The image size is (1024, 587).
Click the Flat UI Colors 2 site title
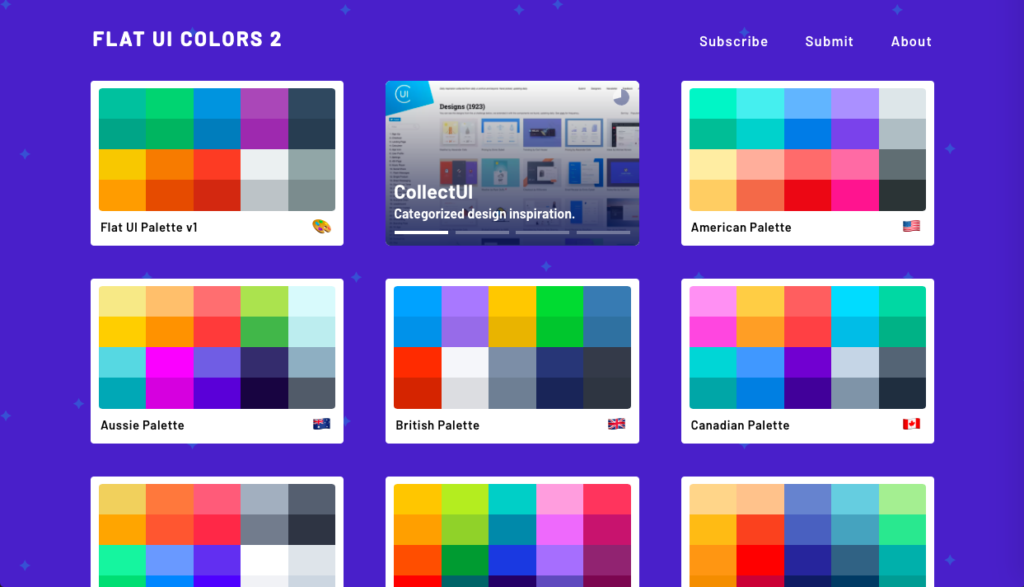[x=187, y=40]
